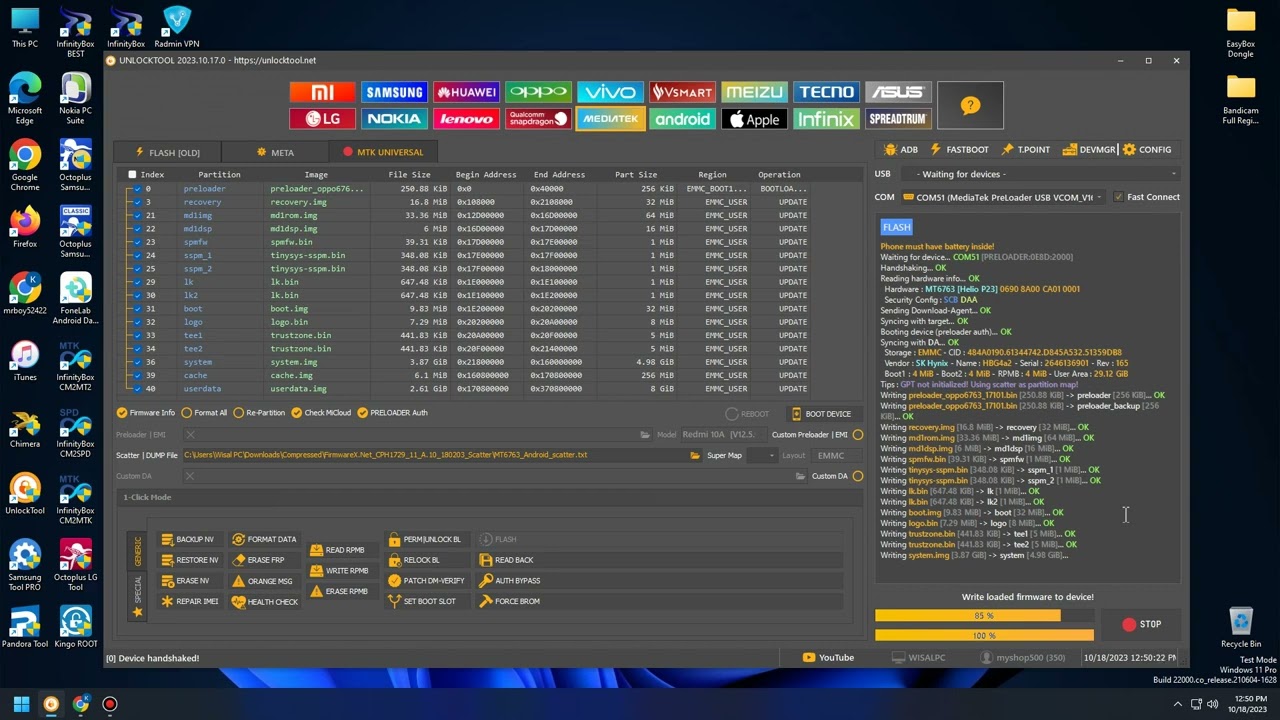Open the FASTBOOT tab
This screenshot has height=720, width=1280.
pyautogui.click(x=959, y=150)
